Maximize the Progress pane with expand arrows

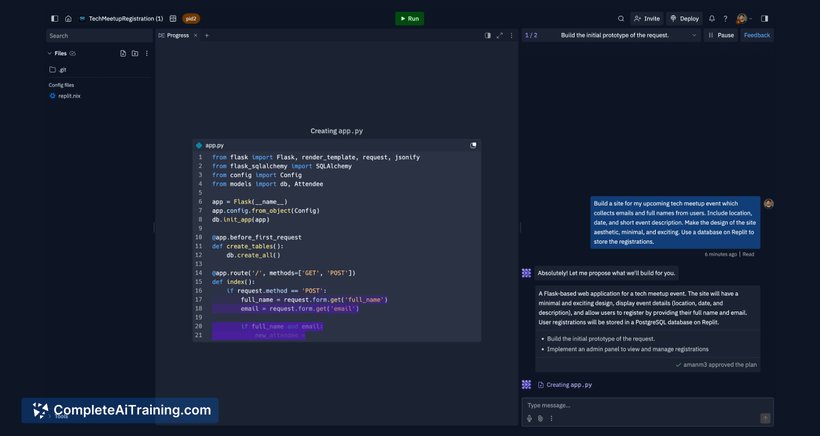tap(499, 36)
